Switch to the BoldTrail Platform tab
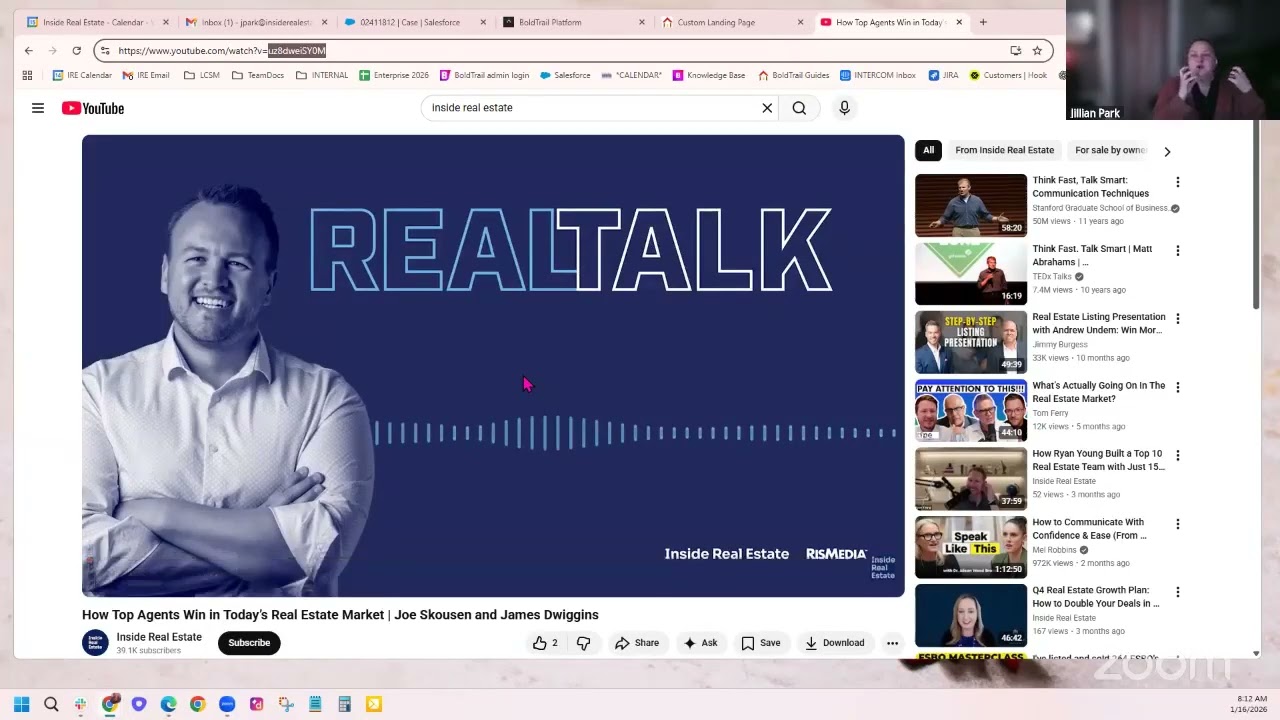The image size is (1280, 720). point(574,22)
